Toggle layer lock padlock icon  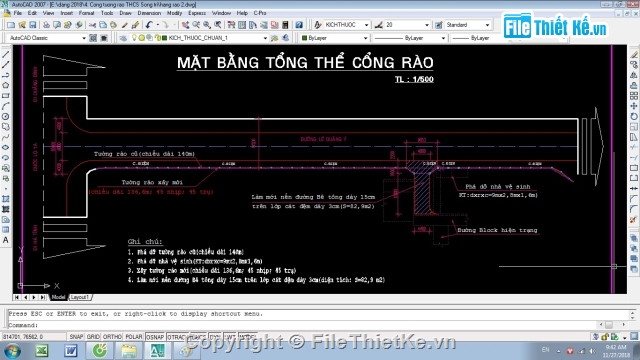point(158,38)
